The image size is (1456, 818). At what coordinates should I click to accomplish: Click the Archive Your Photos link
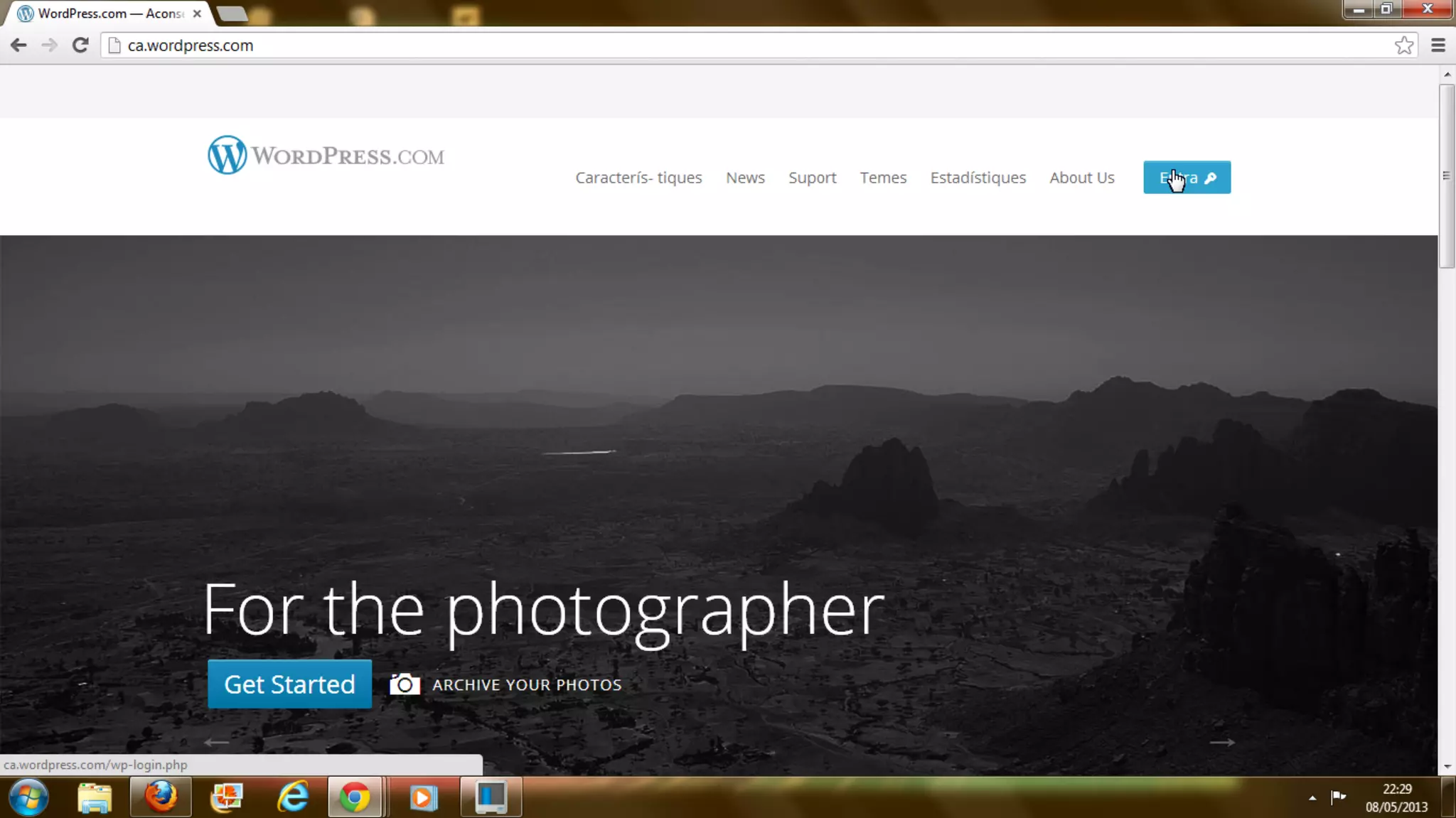527,685
